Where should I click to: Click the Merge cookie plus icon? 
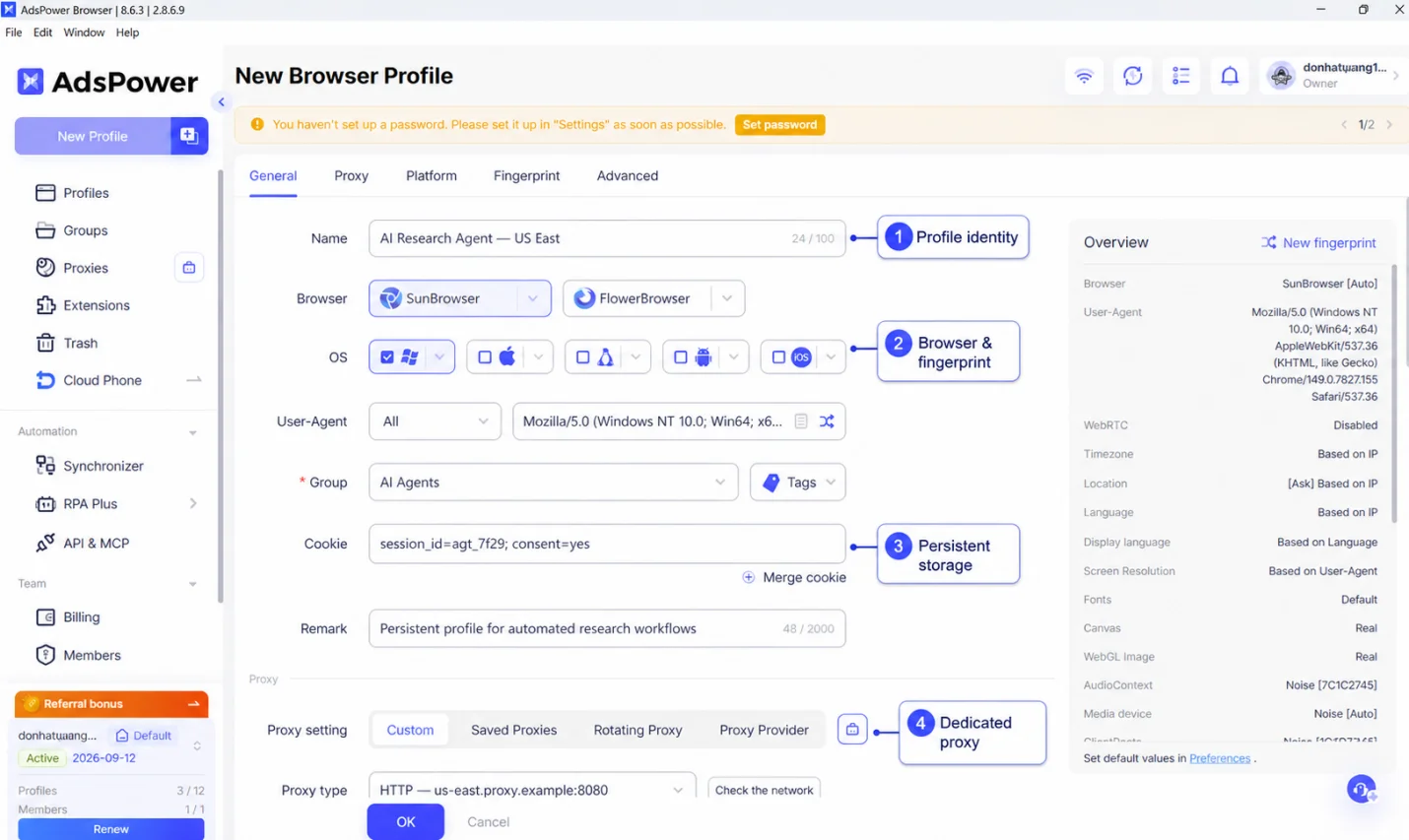point(749,577)
